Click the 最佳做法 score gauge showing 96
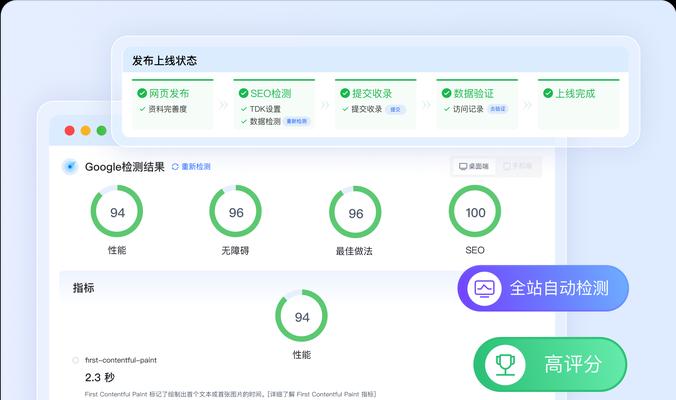The image size is (676, 400). [x=355, y=212]
